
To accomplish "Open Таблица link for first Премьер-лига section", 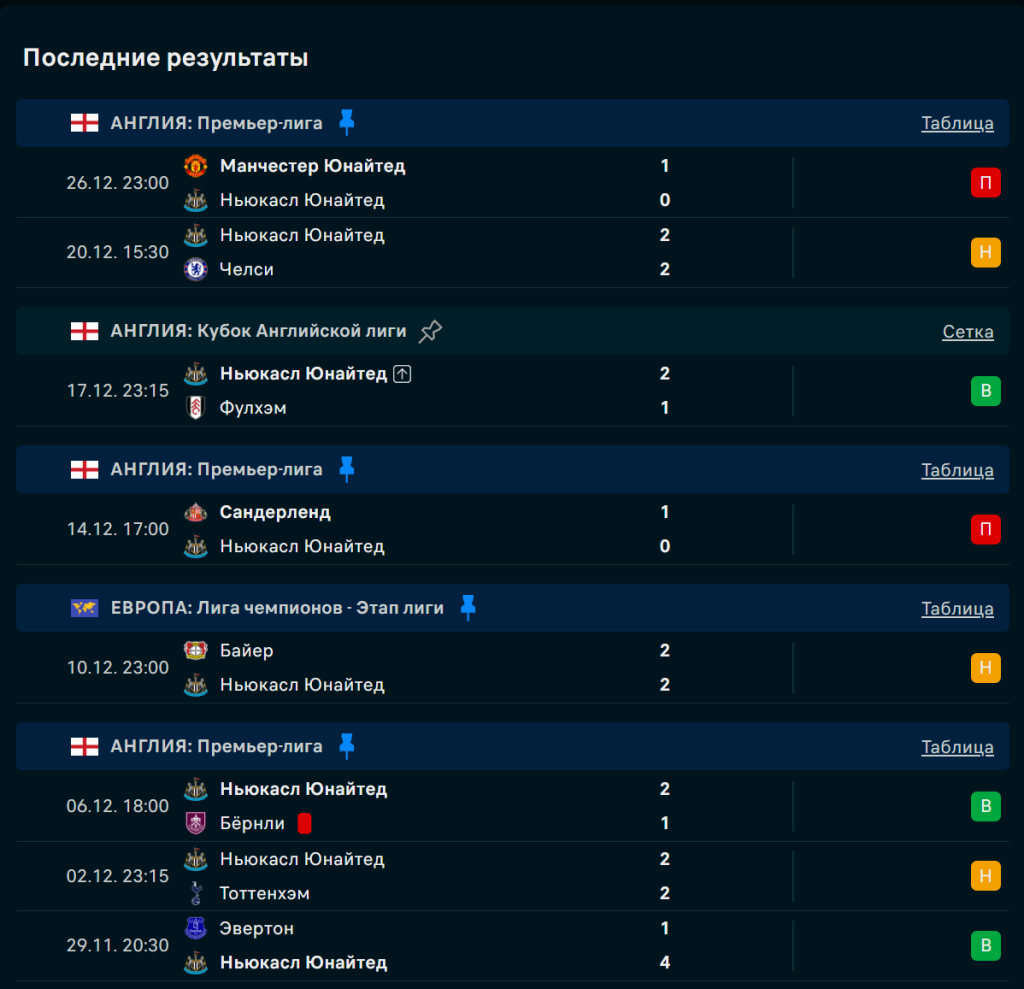I will [957, 123].
